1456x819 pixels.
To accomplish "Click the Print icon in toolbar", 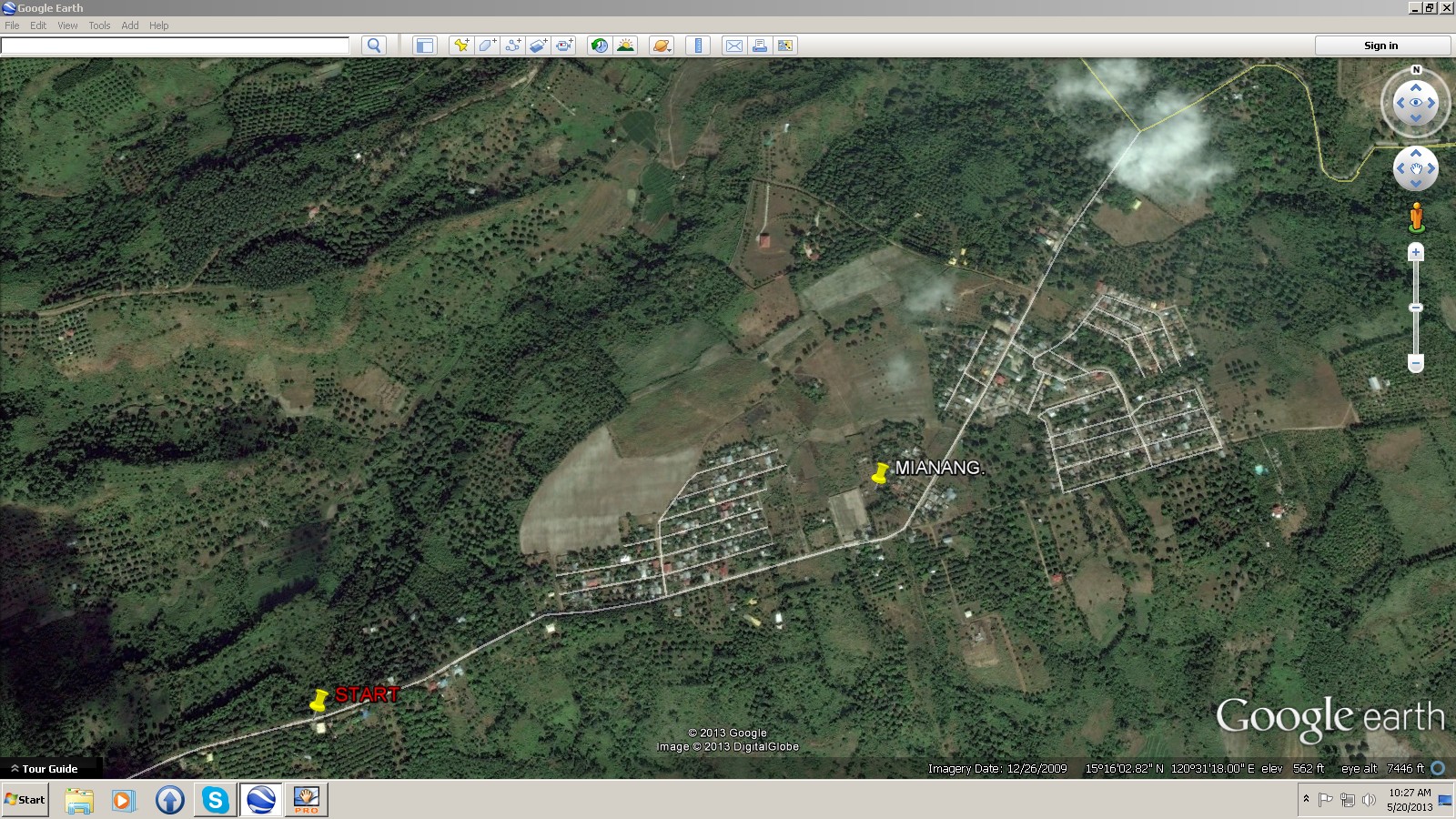I will (x=759, y=45).
